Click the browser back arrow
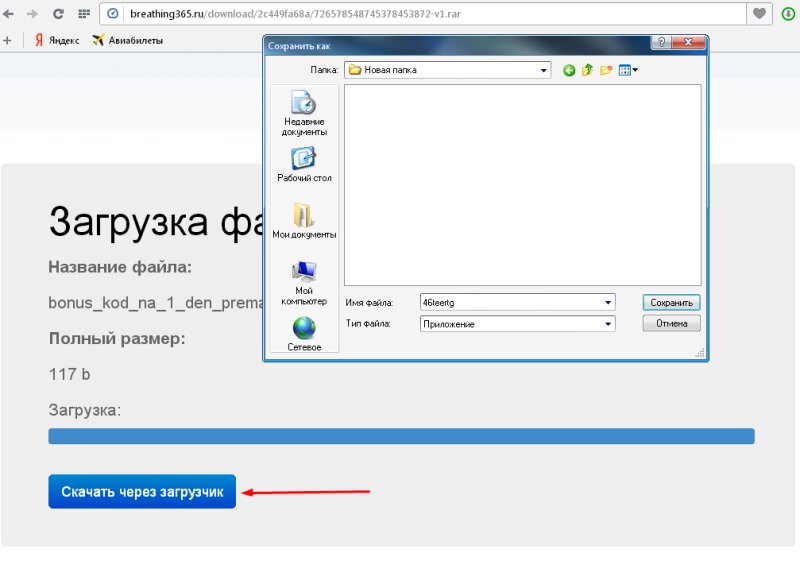This screenshot has width=800, height=561. (9, 14)
